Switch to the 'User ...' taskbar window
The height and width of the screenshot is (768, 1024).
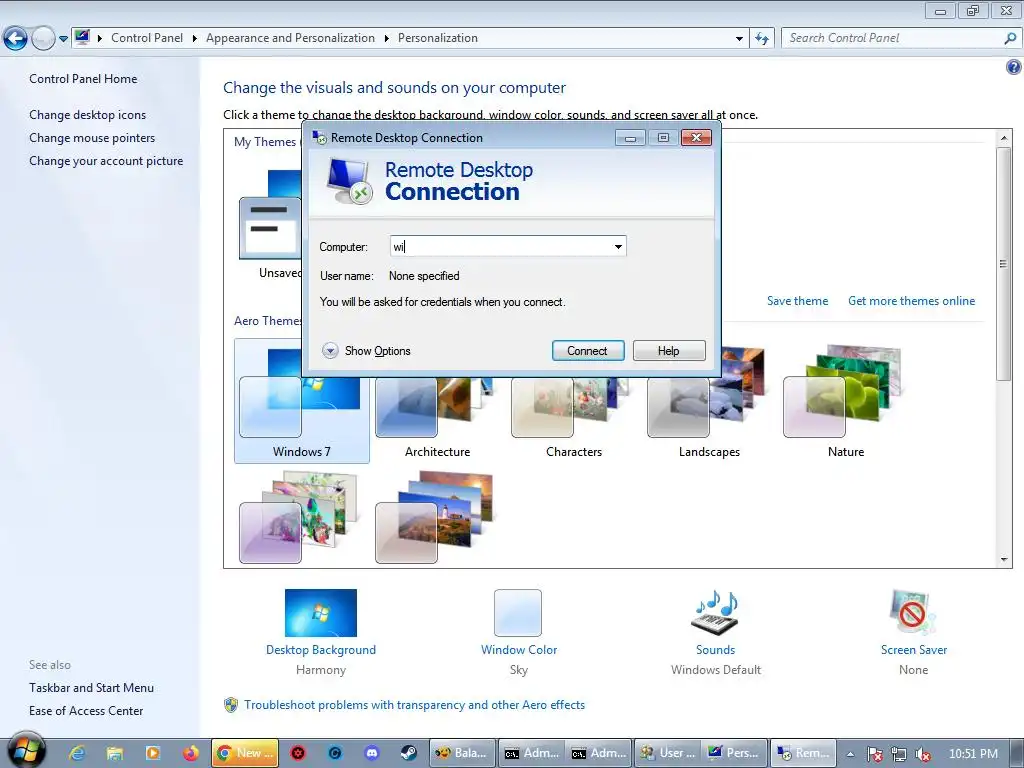click(668, 753)
